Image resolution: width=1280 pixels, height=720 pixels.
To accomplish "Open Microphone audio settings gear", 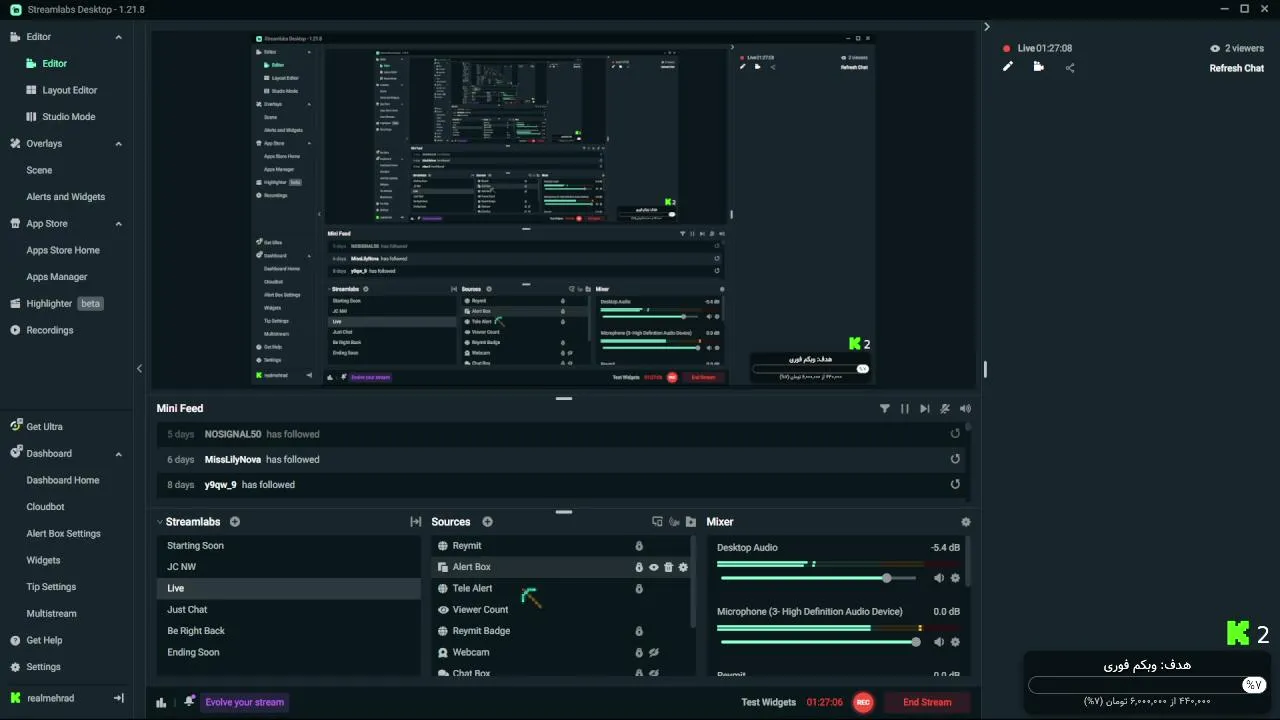I will (955, 642).
